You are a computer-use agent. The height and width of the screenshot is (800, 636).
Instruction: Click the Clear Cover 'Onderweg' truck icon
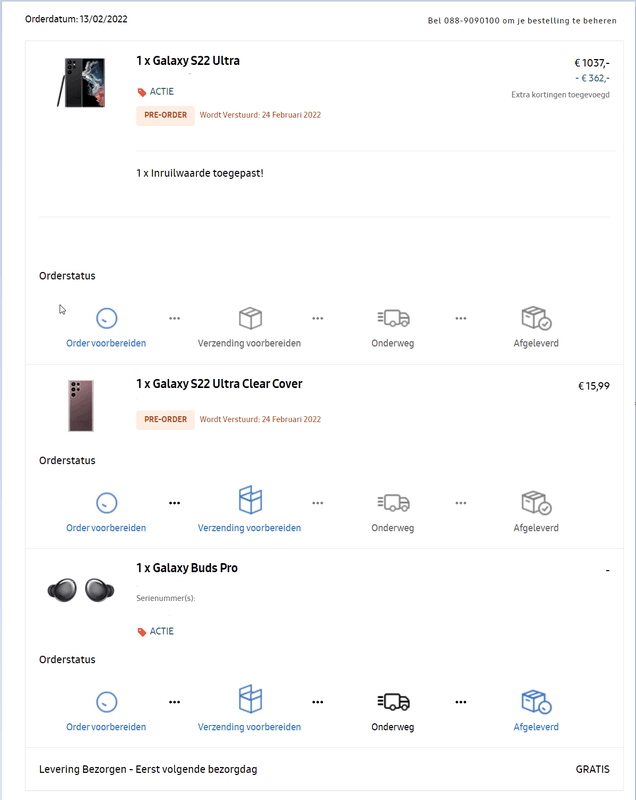coord(393,502)
